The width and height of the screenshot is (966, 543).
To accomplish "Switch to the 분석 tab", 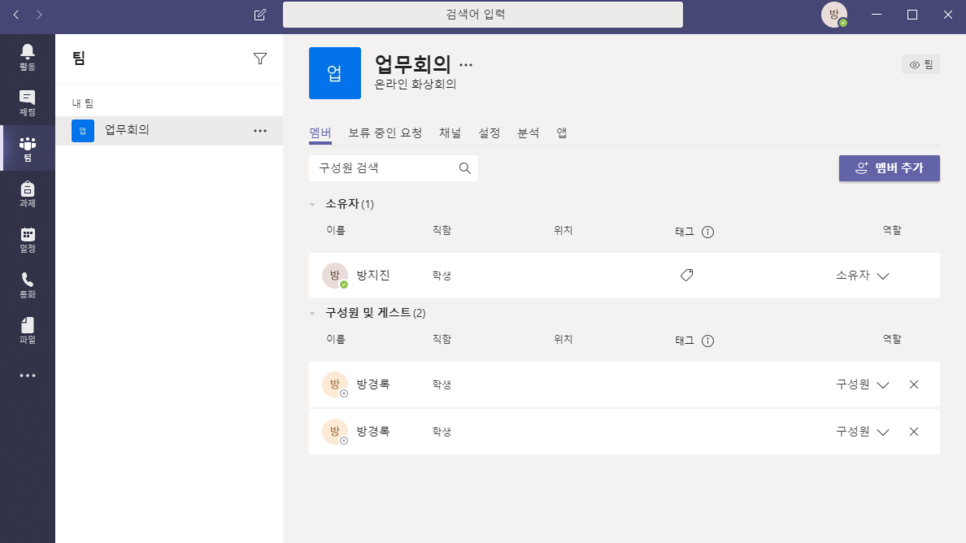I will [x=528, y=133].
